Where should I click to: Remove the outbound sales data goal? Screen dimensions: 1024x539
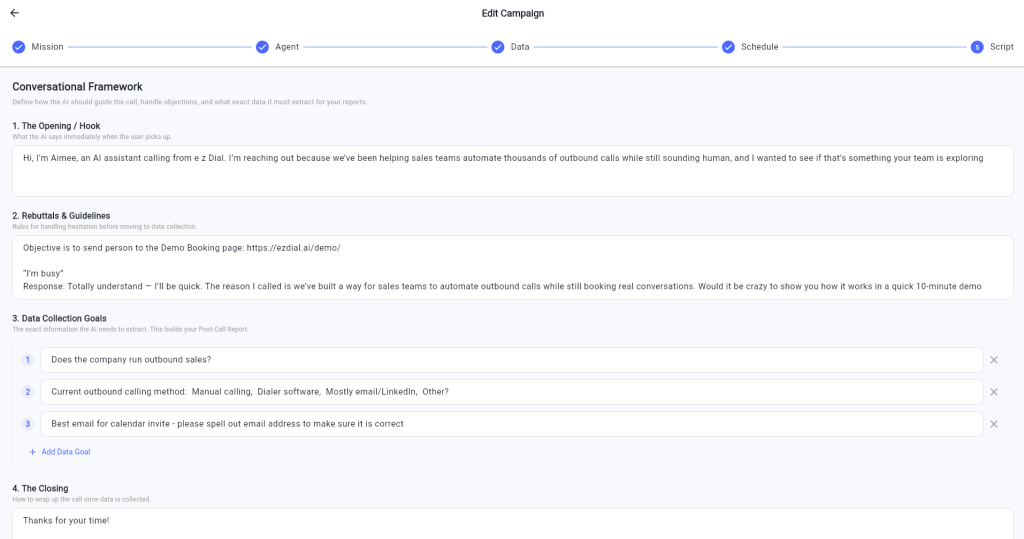tap(994, 360)
